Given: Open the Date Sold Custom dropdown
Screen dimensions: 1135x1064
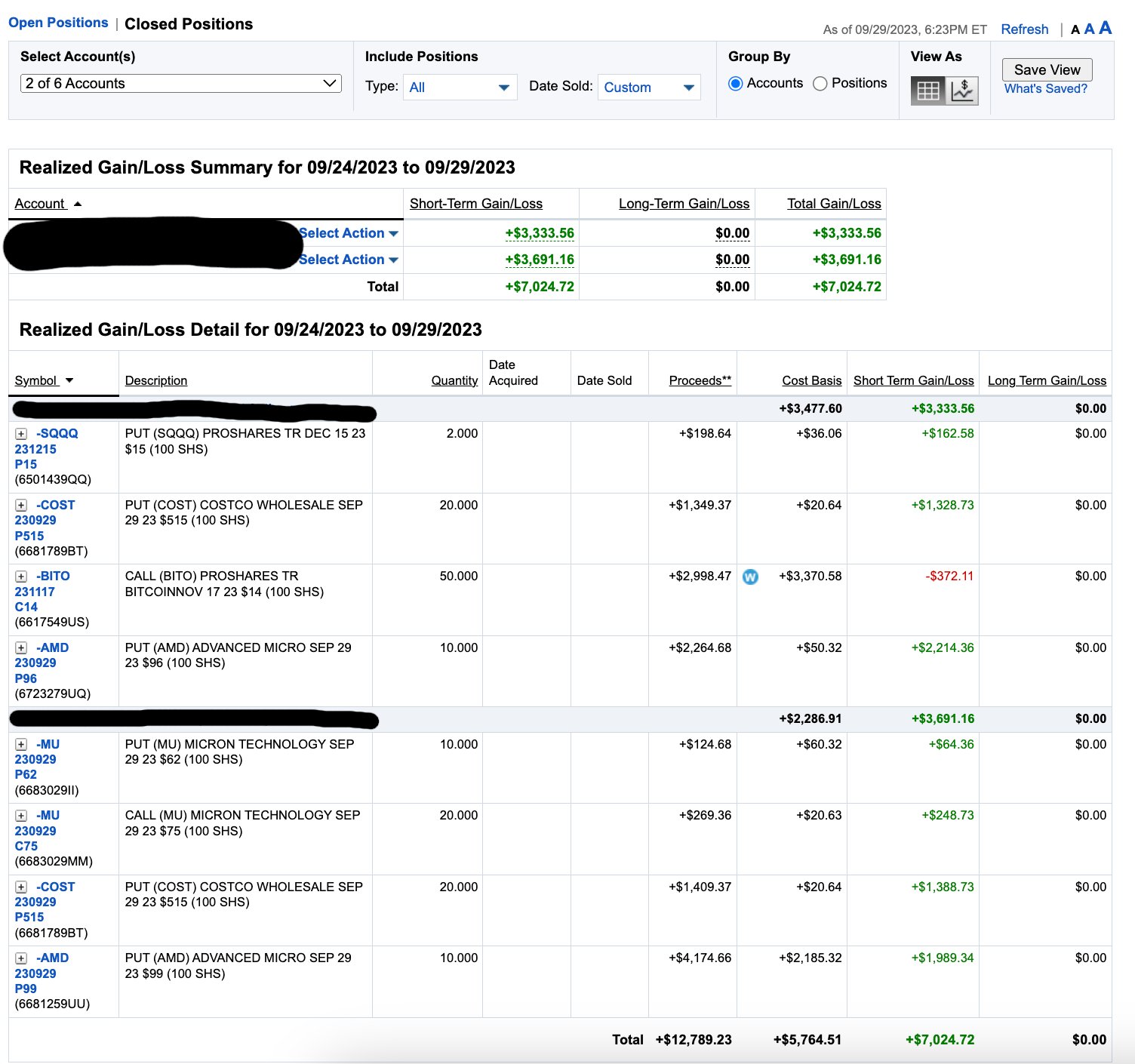Looking at the screenshot, I should point(648,88).
